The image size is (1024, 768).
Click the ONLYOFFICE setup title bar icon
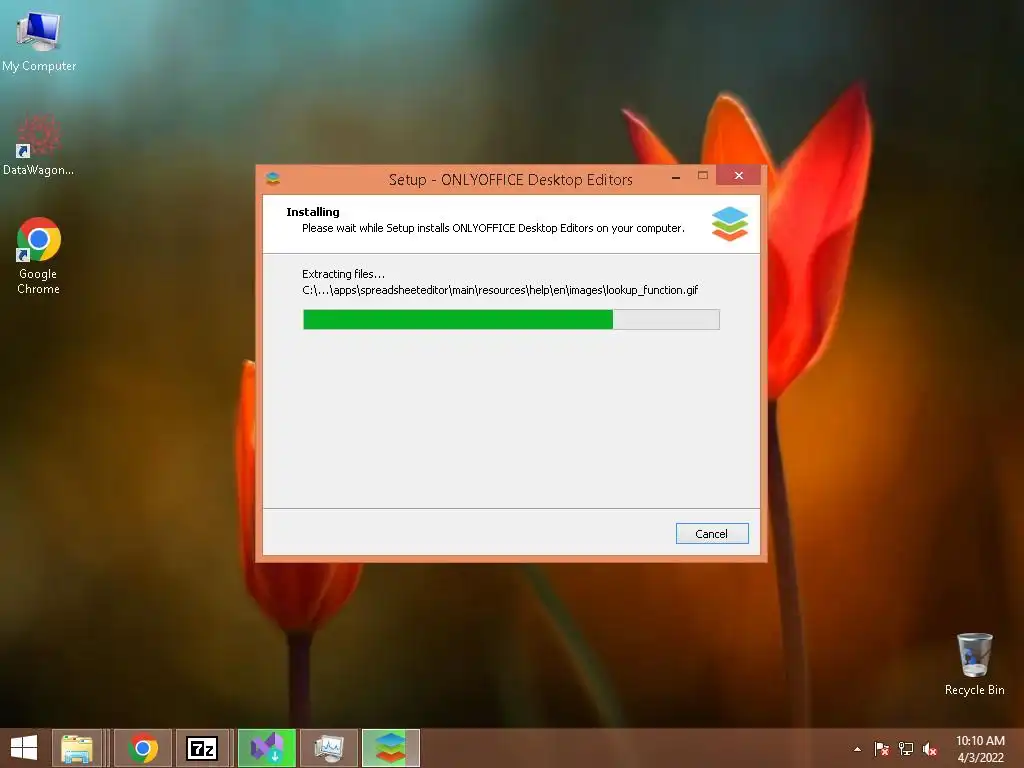(273, 178)
